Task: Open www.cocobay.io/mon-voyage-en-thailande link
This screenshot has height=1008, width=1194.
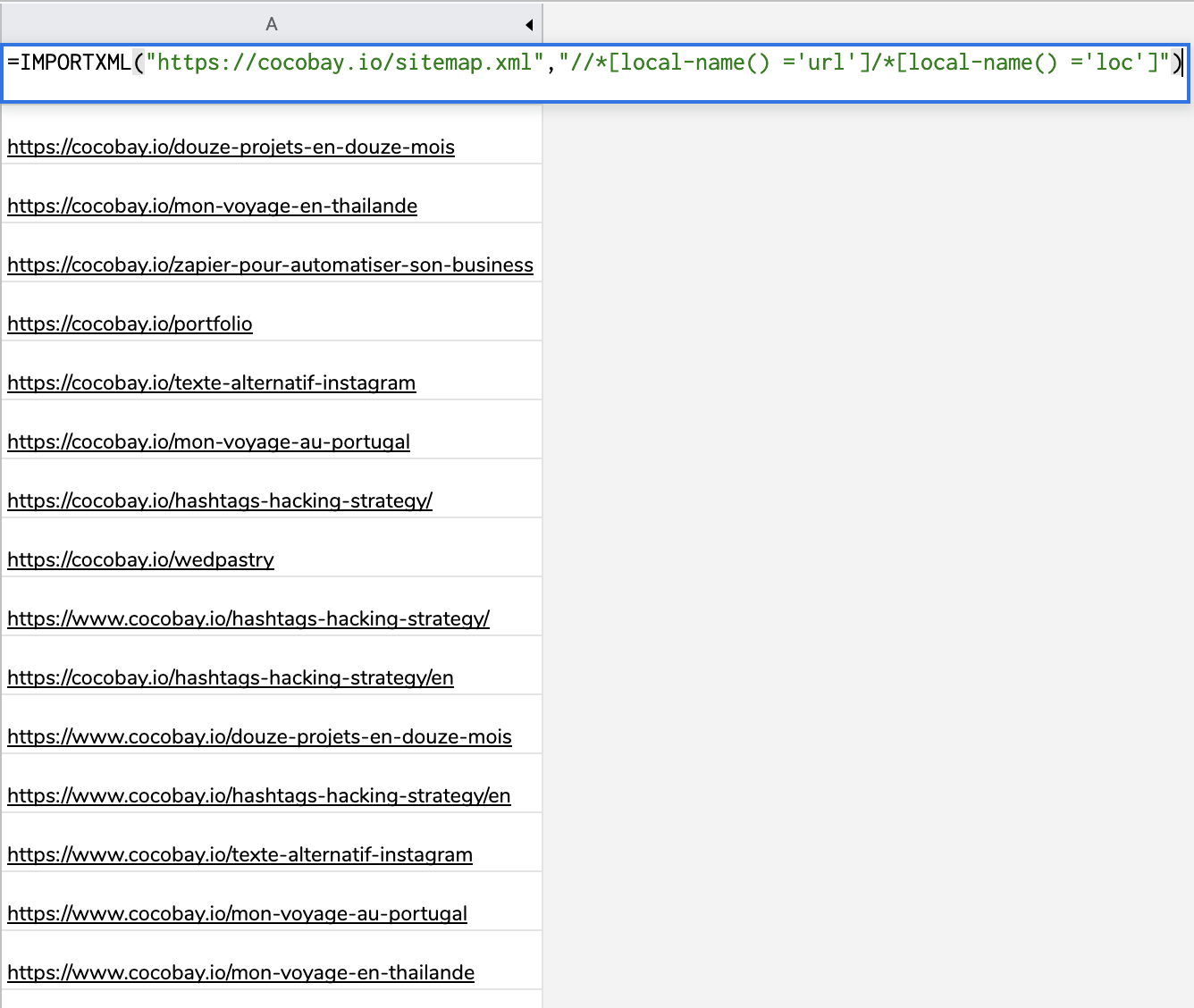Action: pos(240,972)
